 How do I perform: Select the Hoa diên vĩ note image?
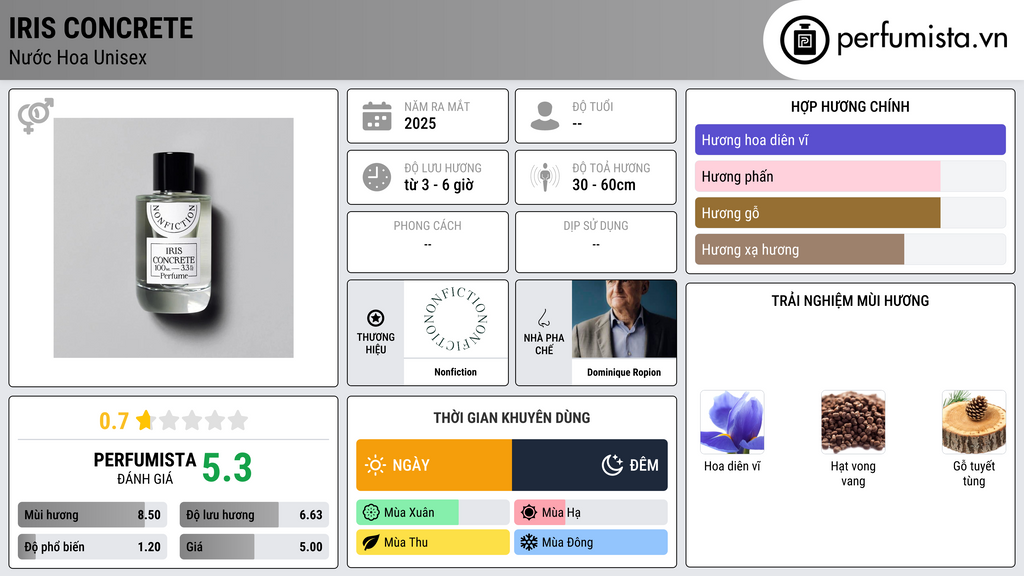point(732,422)
